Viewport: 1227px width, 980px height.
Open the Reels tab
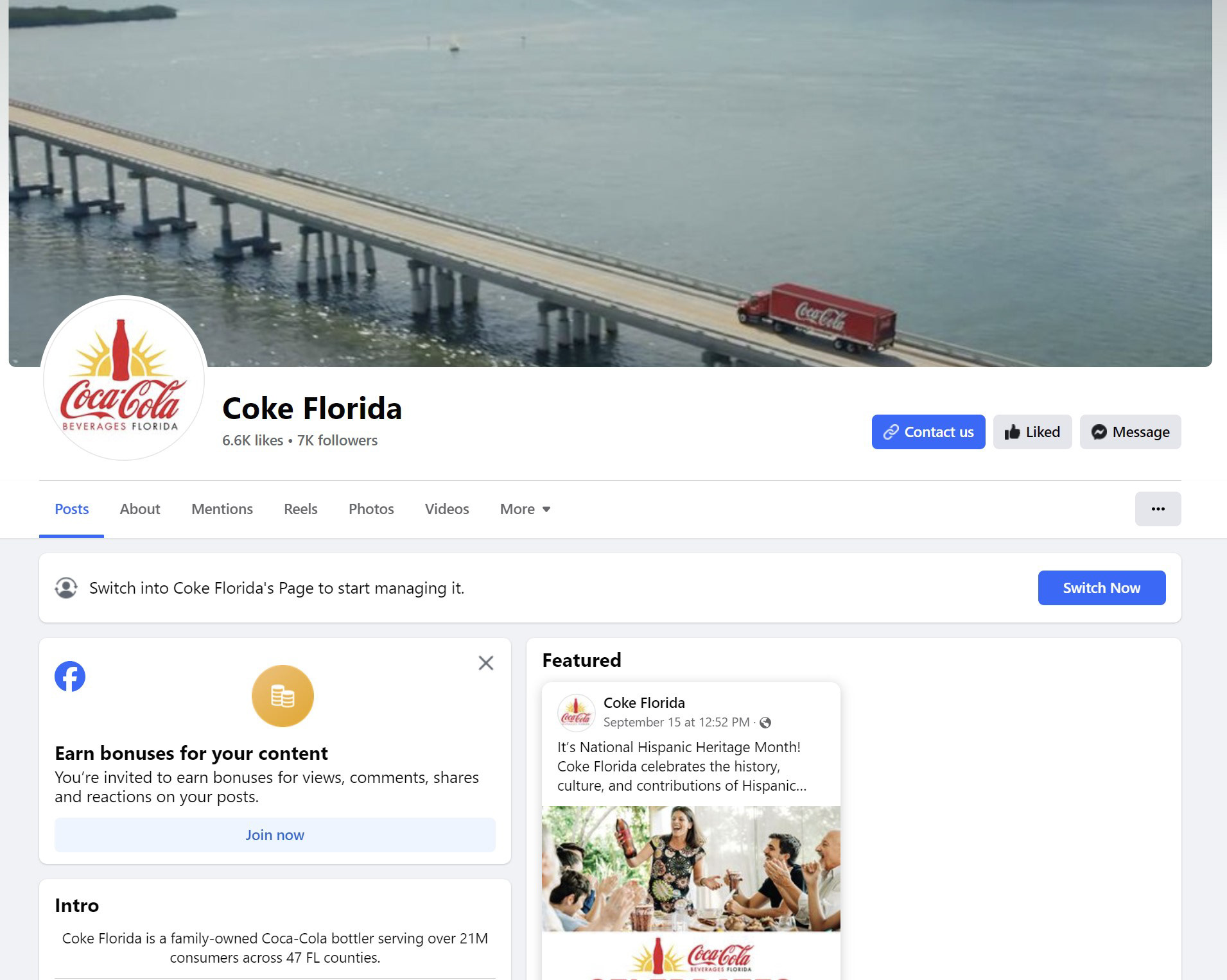(x=300, y=509)
